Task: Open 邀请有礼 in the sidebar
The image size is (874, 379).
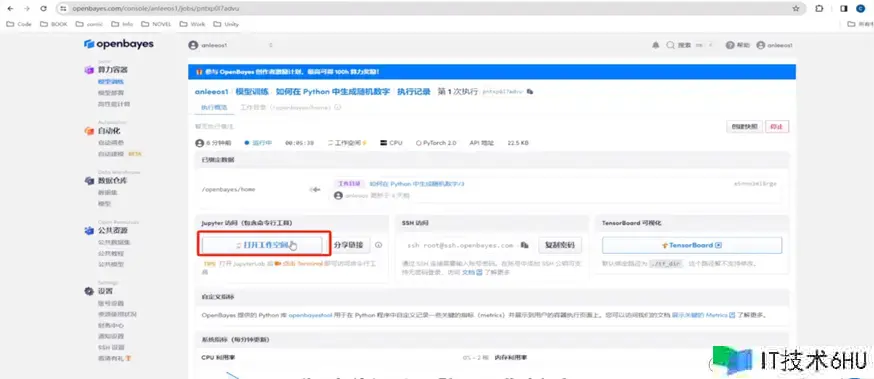Action: [x=114, y=358]
